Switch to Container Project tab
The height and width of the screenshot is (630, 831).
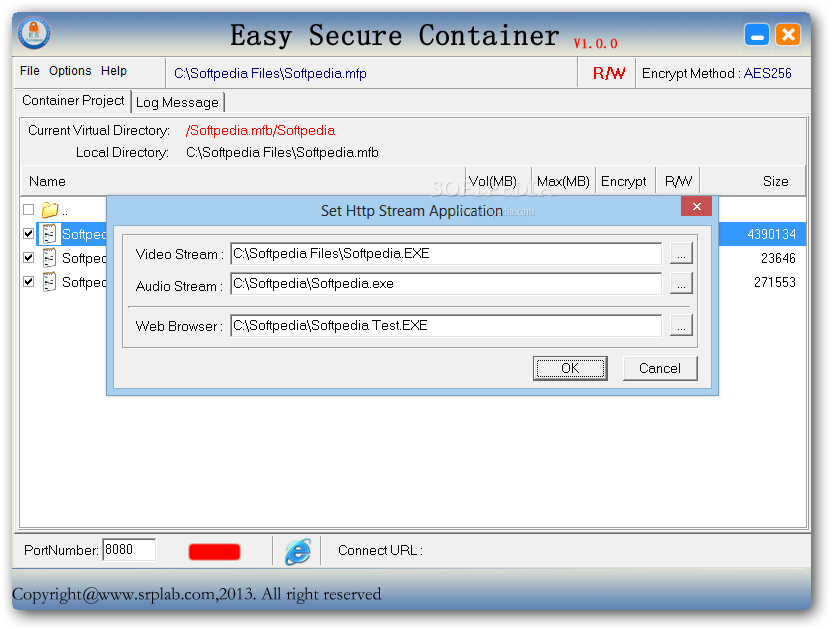pyautogui.click(x=73, y=101)
